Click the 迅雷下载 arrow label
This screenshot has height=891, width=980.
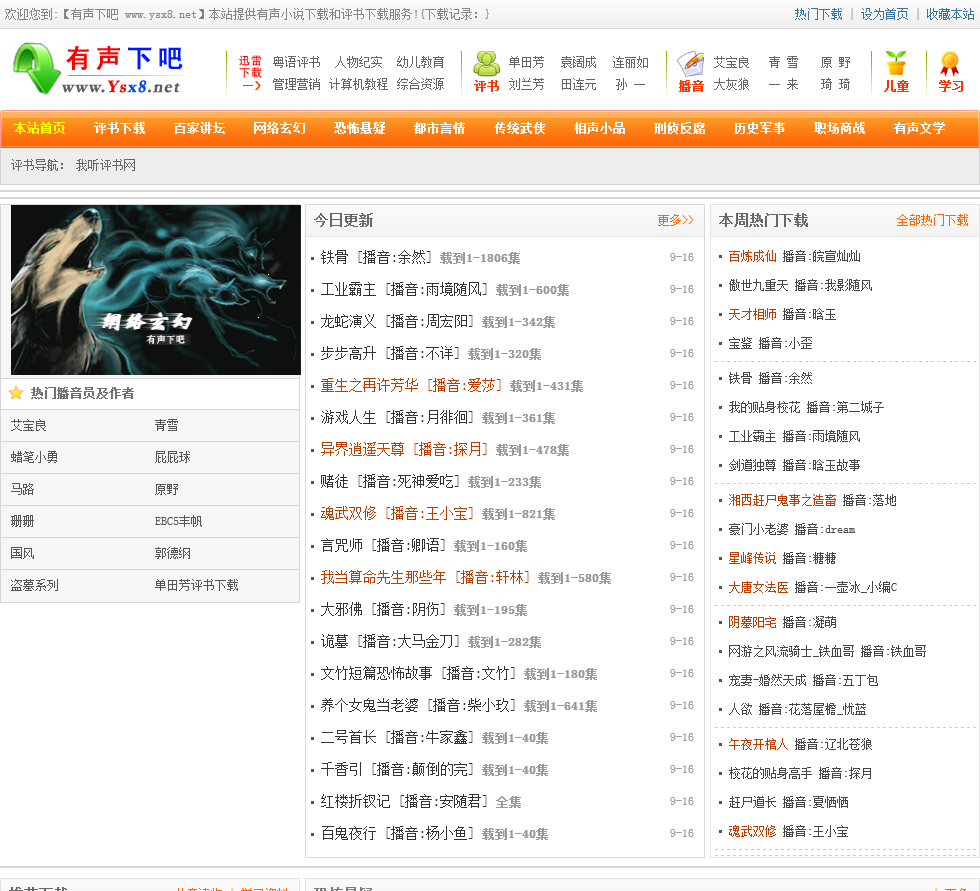(250, 72)
